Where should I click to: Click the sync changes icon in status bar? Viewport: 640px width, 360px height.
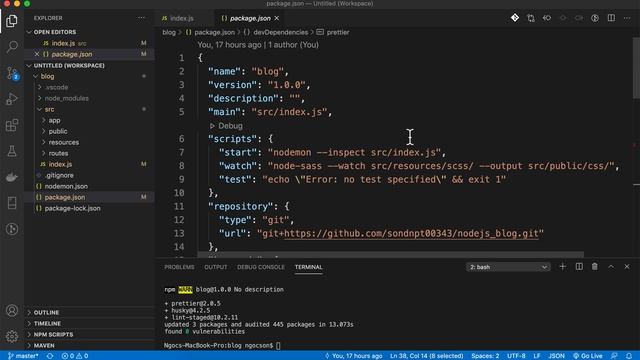tap(50, 356)
